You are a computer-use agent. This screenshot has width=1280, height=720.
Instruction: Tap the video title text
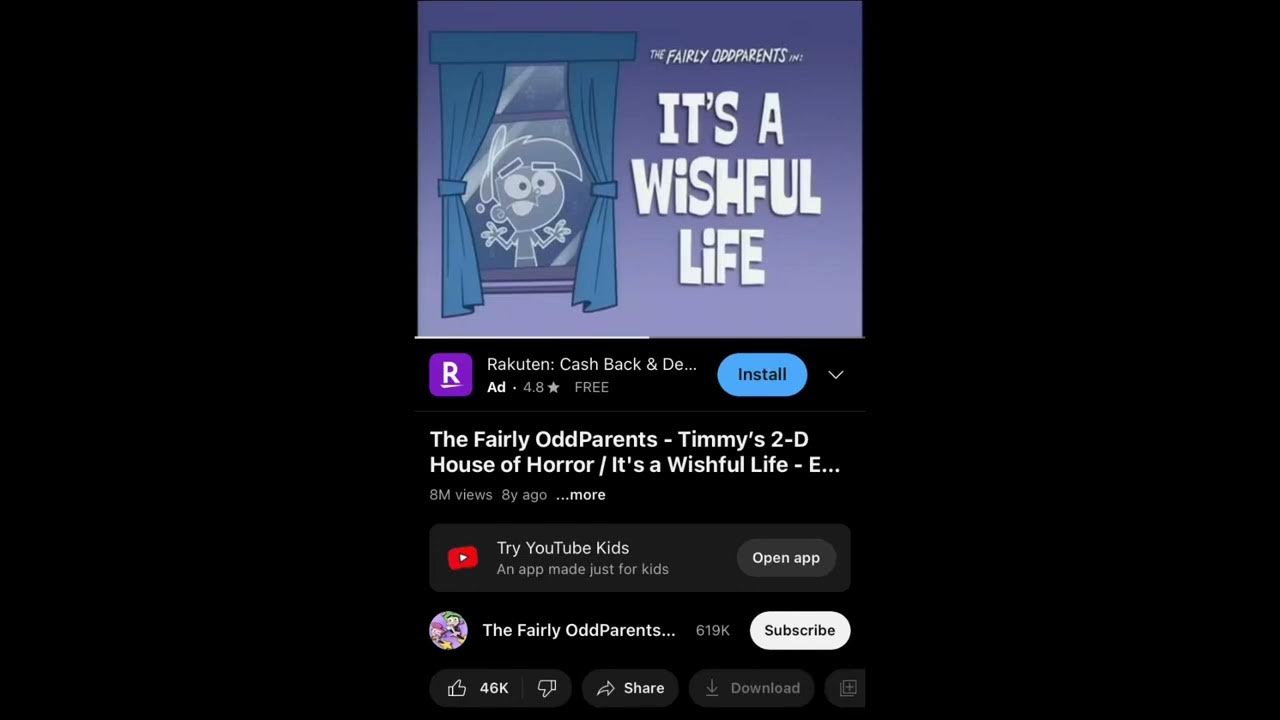[635, 452]
